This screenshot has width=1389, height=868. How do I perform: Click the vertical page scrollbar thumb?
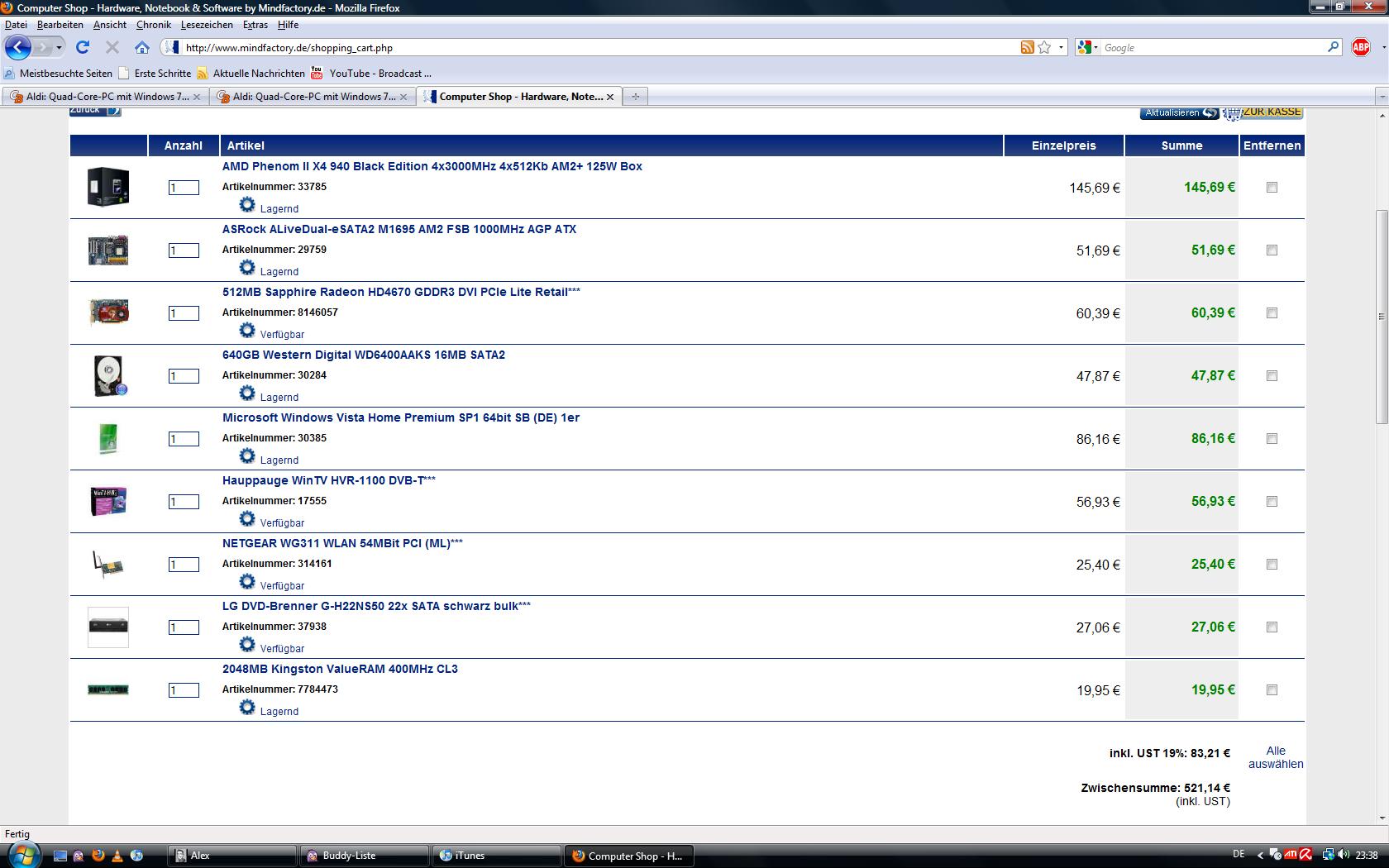(x=1382, y=317)
